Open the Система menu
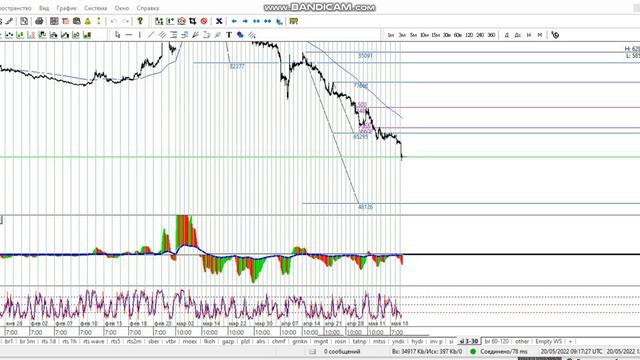Image resolution: width=640 pixels, height=360 pixels. 96,8
